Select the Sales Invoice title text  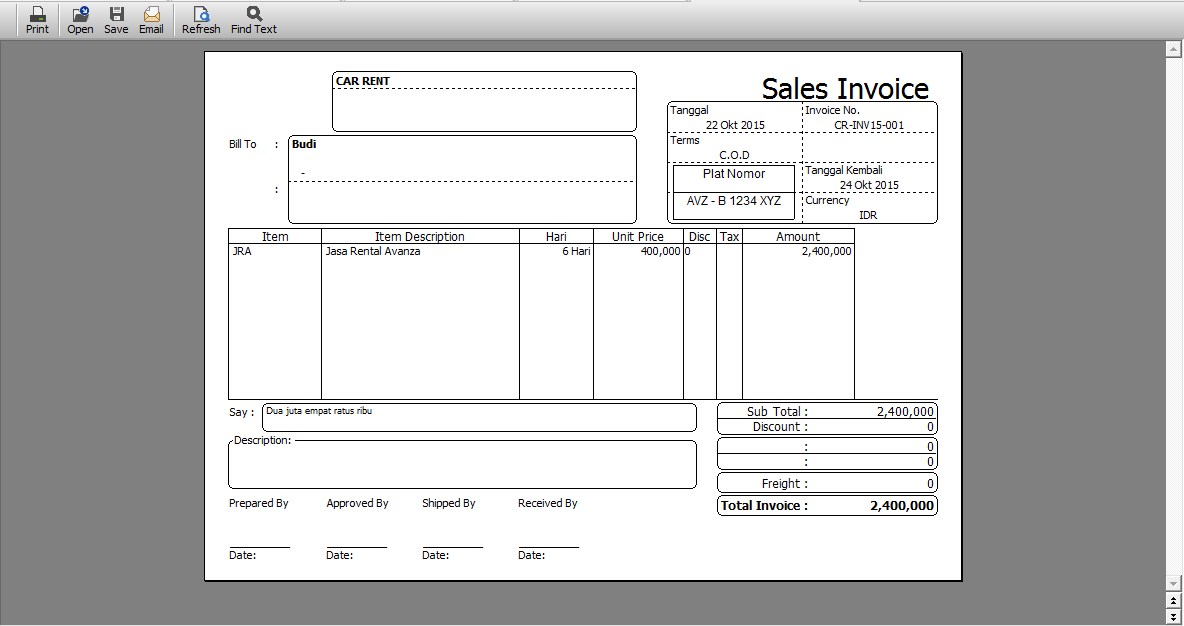click(x=845, y=88)
